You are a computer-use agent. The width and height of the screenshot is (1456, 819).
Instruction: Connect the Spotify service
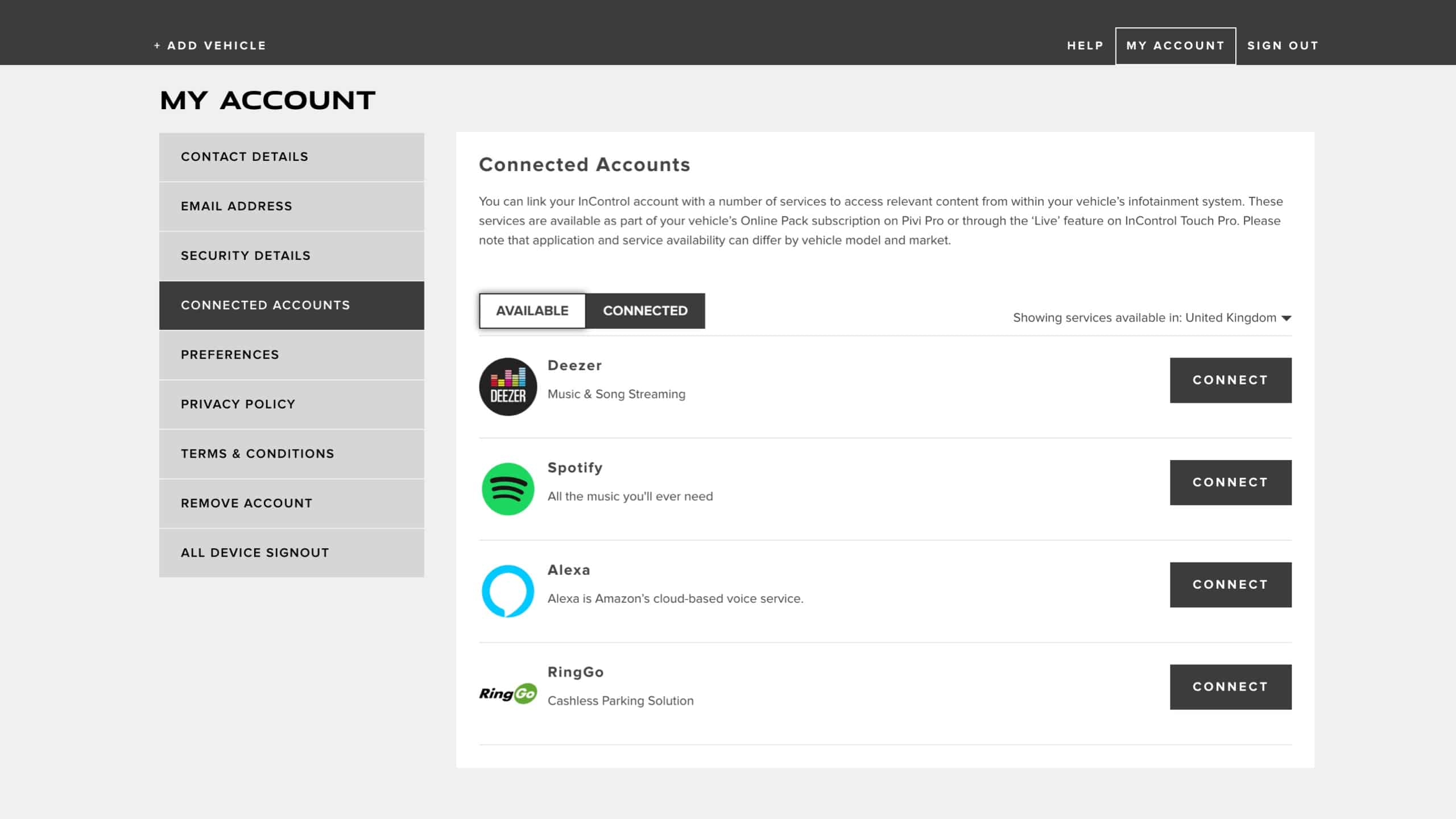(x=1230, y=482)
